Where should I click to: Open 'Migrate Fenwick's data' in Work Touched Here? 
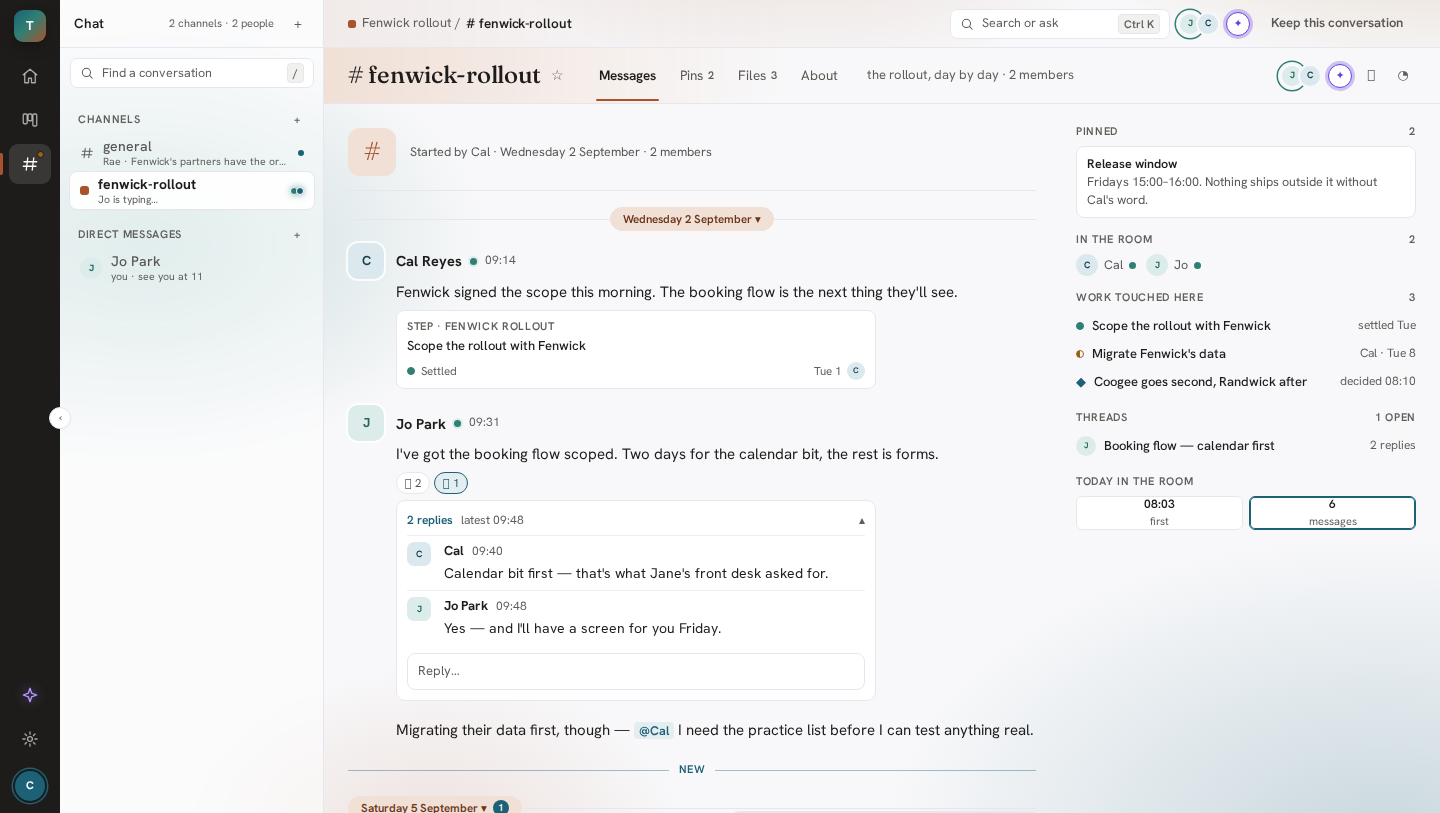click(1246, 354)
